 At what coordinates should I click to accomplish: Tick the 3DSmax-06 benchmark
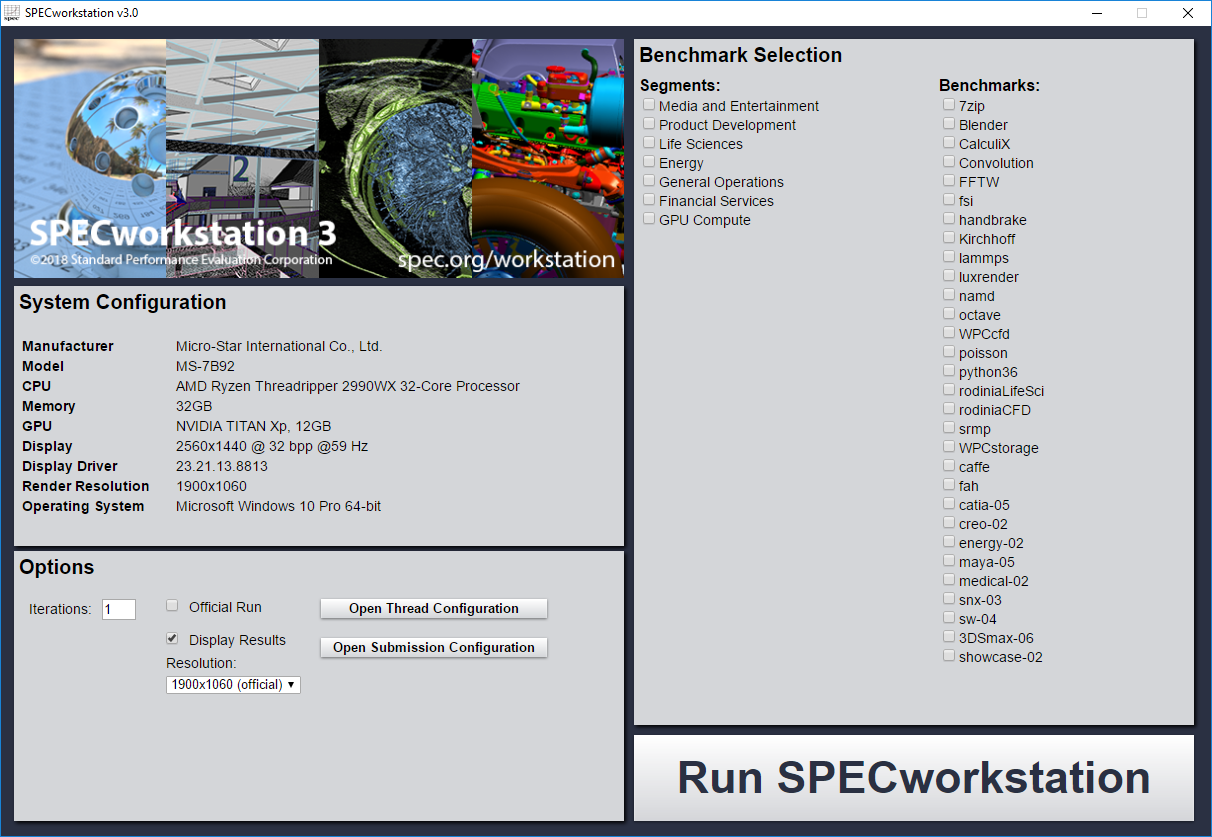click(949, 636)
